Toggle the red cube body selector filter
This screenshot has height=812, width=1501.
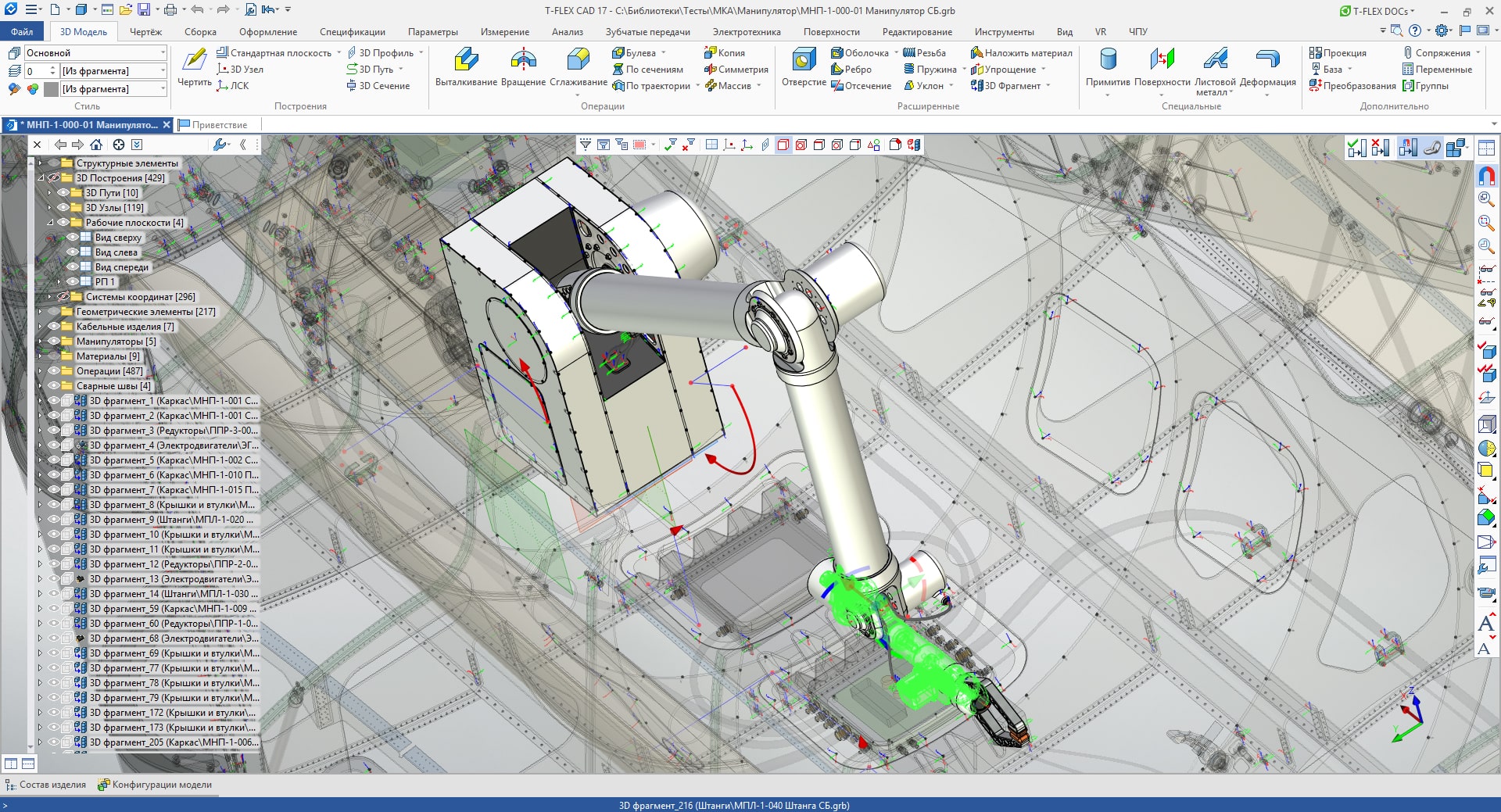pos(783,145)
